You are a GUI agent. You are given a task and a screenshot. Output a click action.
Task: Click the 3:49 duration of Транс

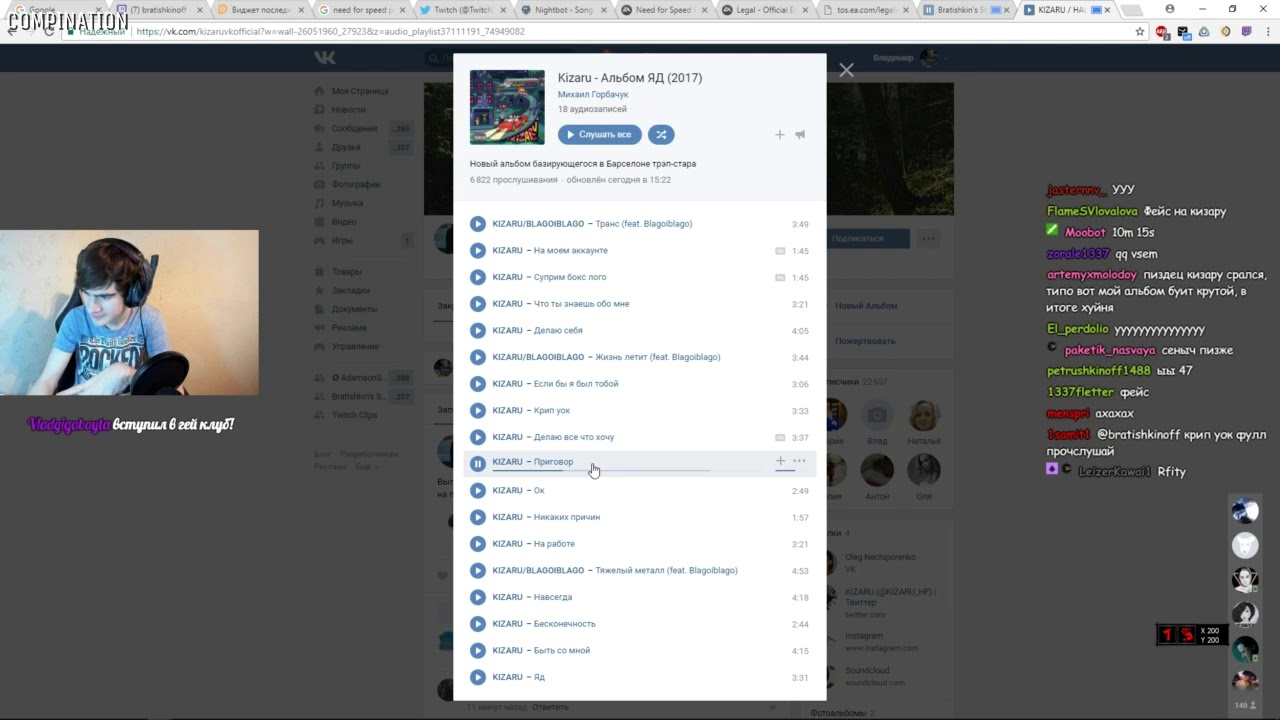800,224
